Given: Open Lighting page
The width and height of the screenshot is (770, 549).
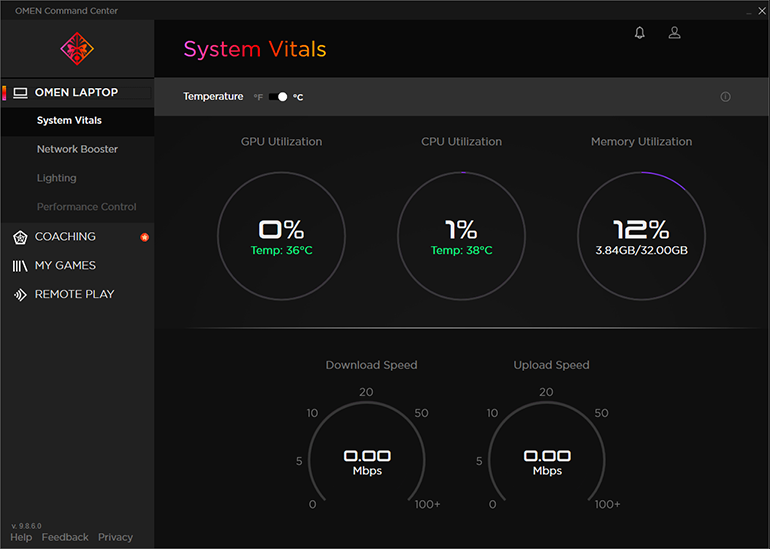Looking at the screenshot, I should pyautogui.click(x=78, y=178).
